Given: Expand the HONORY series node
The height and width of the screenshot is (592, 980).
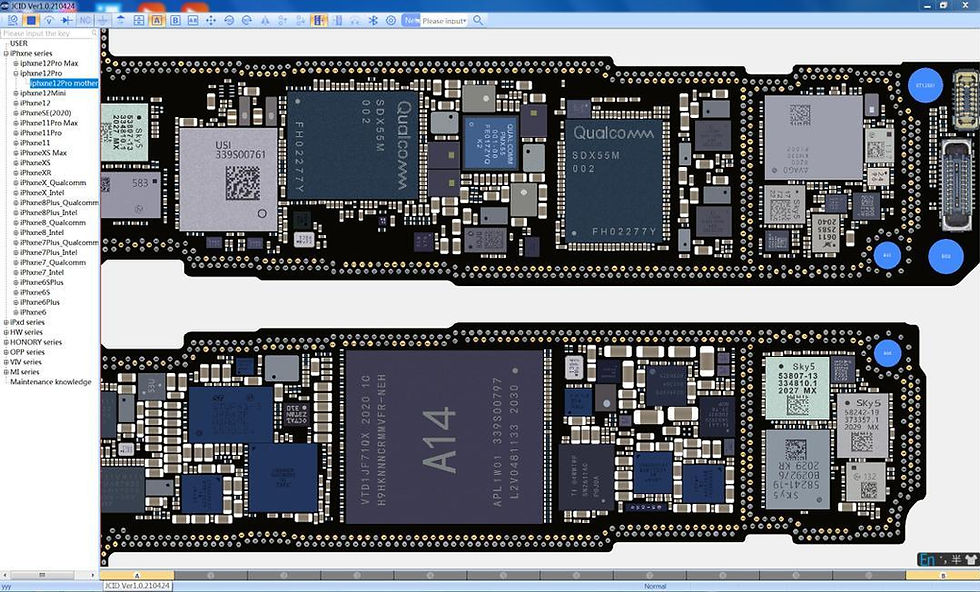Looking at the screenshot, I should point(6,343).
